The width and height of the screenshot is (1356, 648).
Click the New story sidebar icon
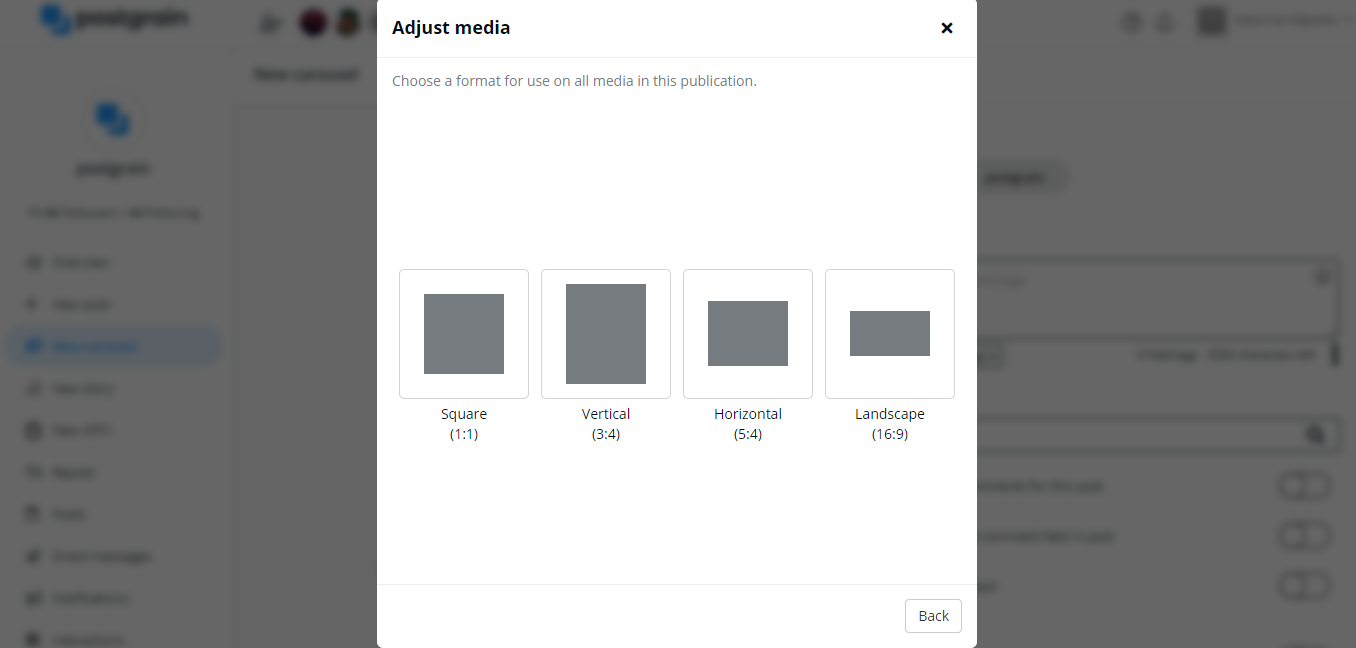35,389
